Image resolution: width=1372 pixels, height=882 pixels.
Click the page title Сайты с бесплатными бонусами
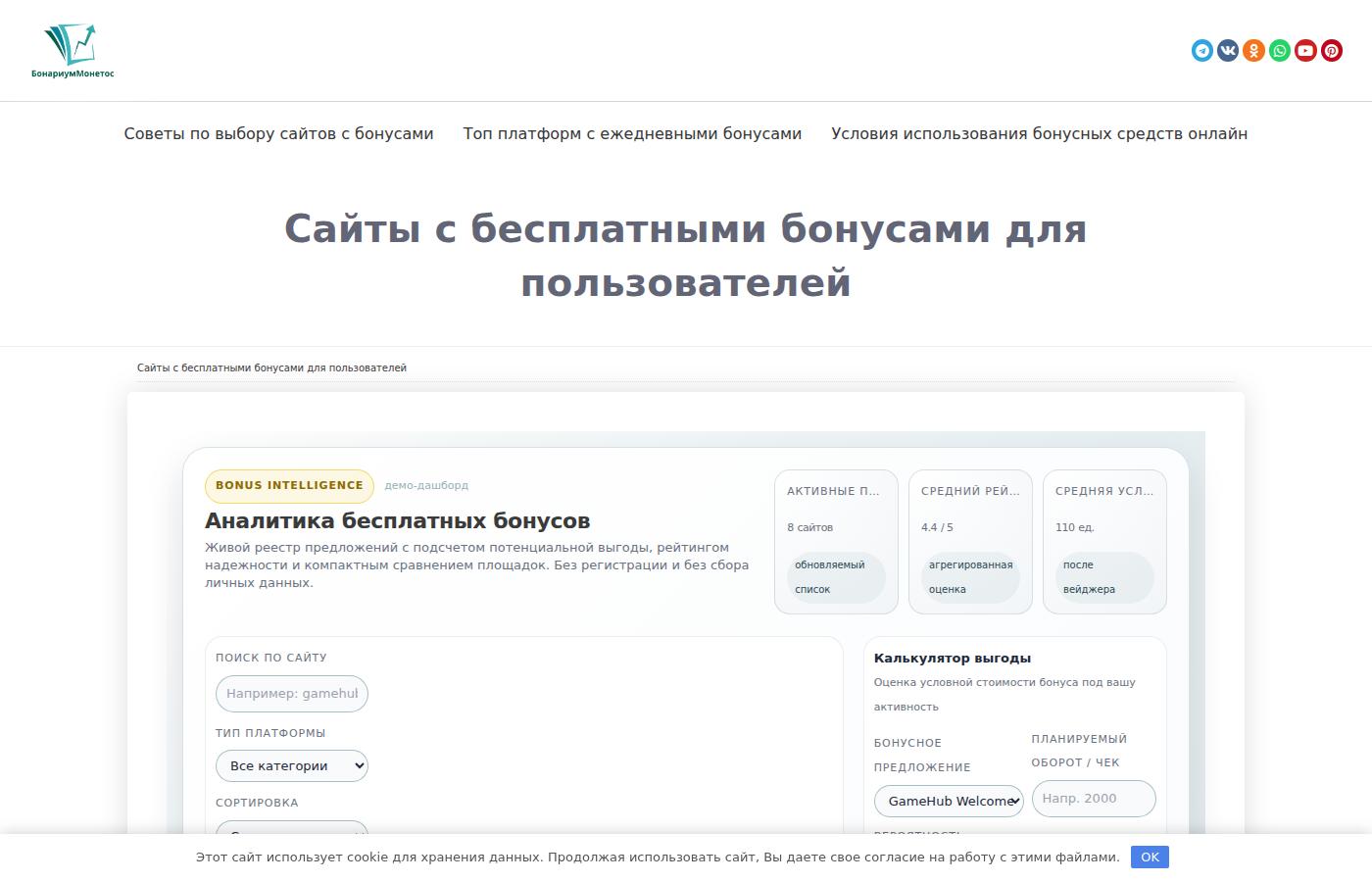686,256
